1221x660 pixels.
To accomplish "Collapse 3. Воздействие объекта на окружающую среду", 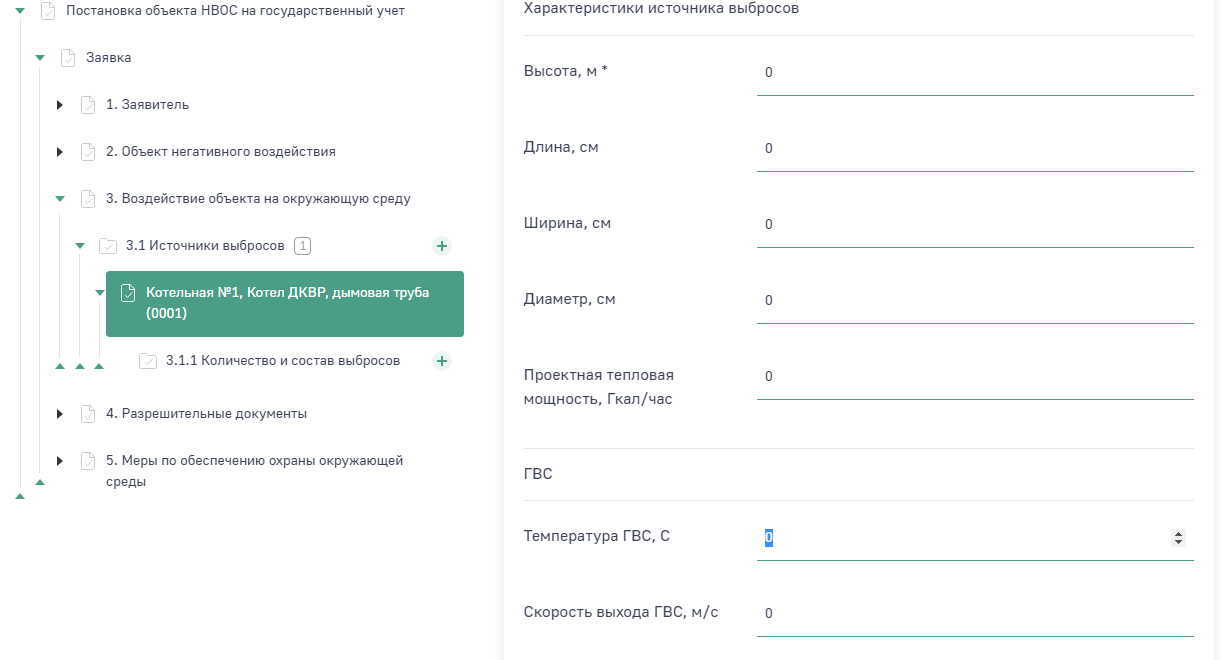I will [x=60, y=199].
